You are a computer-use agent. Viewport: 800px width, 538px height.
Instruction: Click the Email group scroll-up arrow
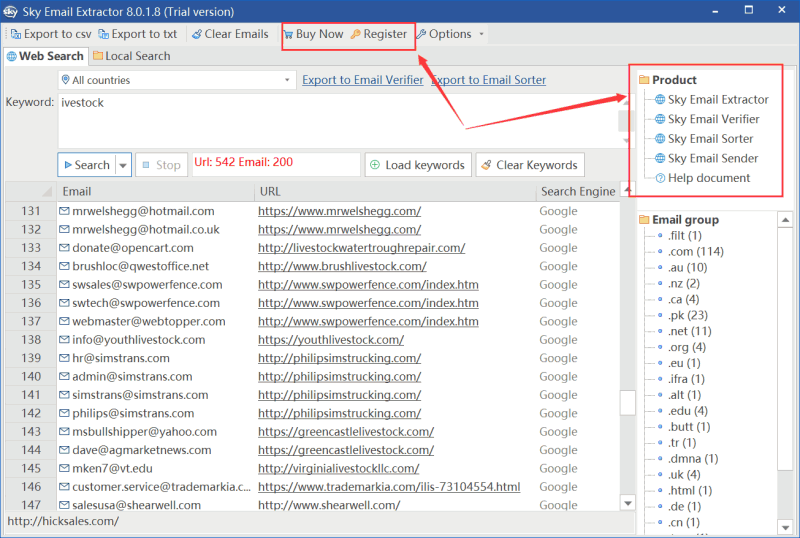pos(785,220)
